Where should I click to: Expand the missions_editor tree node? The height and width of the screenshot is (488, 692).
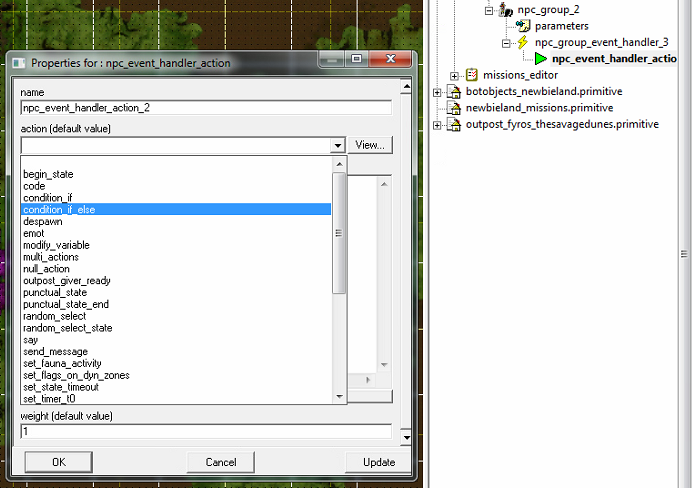coord(455,75)
